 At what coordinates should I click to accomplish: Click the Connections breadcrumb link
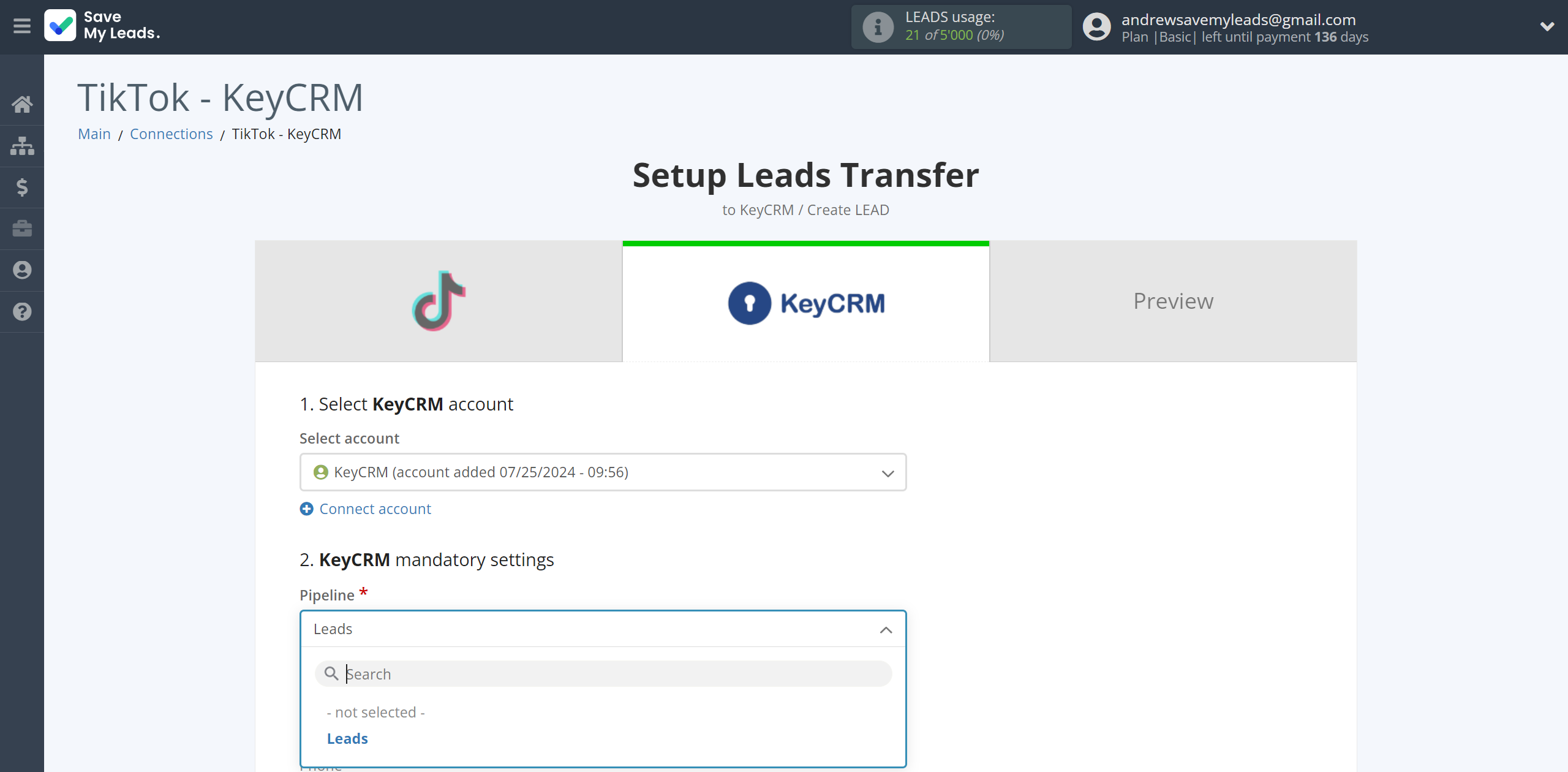171,133
